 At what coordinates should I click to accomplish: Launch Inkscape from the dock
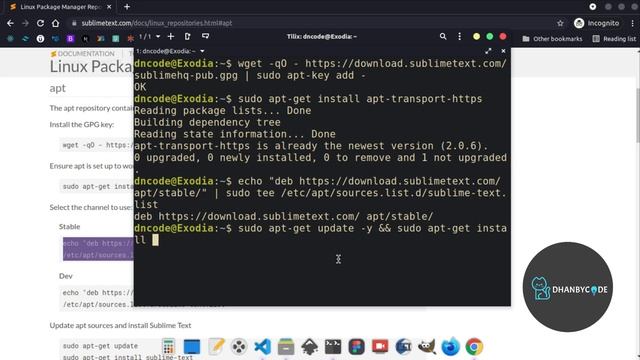309,347
